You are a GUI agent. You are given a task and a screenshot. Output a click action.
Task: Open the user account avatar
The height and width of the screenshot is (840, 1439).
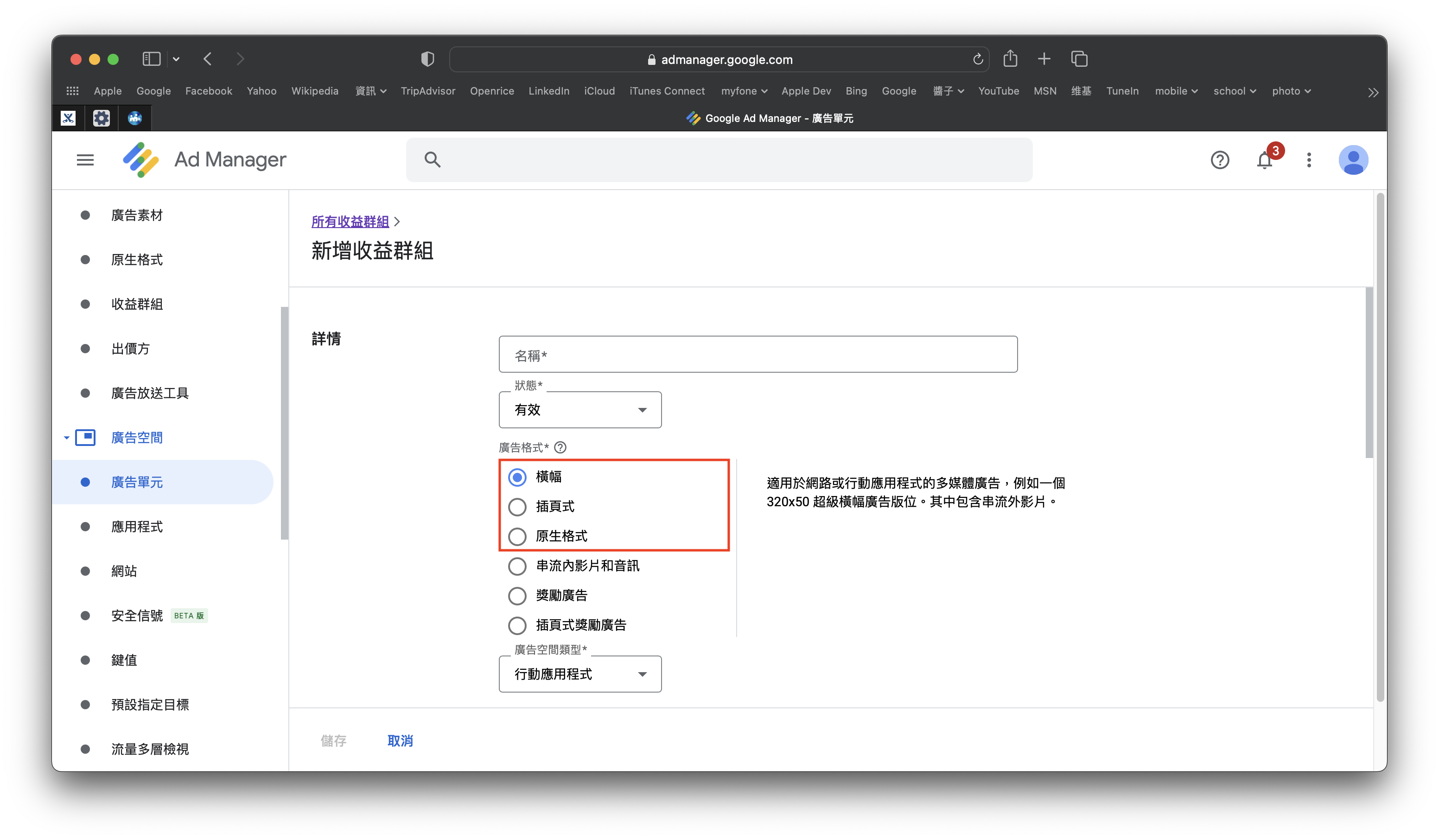click(1353, 160)
